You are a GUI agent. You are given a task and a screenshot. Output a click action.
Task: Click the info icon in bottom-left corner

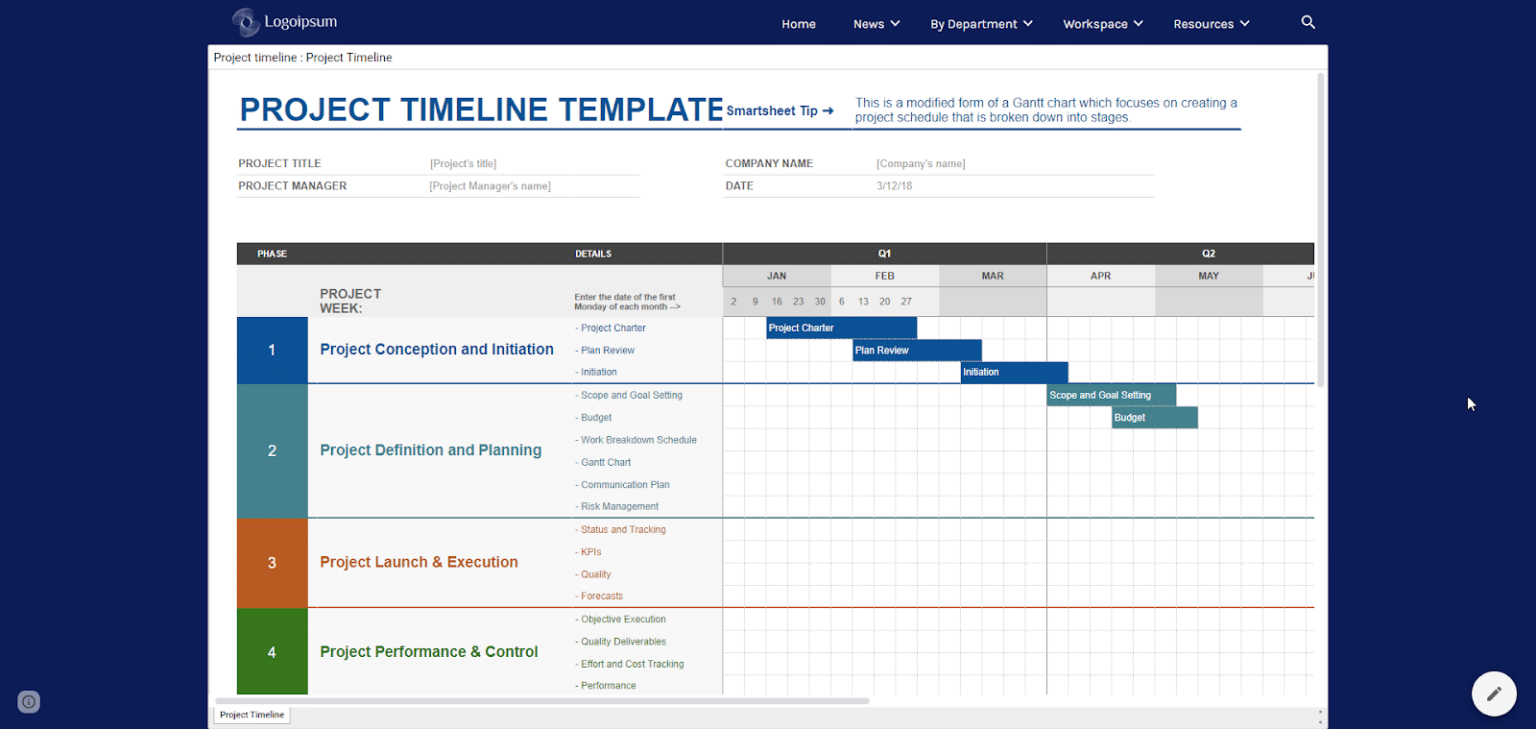pos(28,701)
